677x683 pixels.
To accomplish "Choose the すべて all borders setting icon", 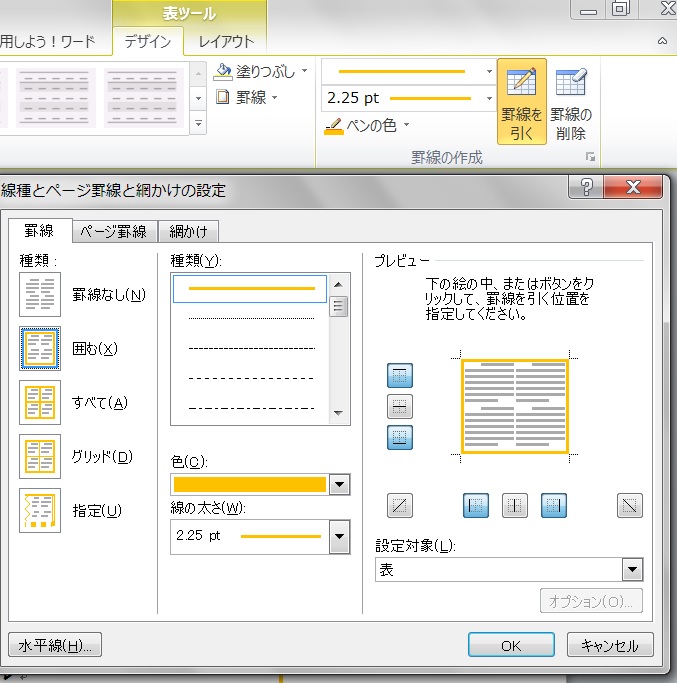I will click(40, 402).
